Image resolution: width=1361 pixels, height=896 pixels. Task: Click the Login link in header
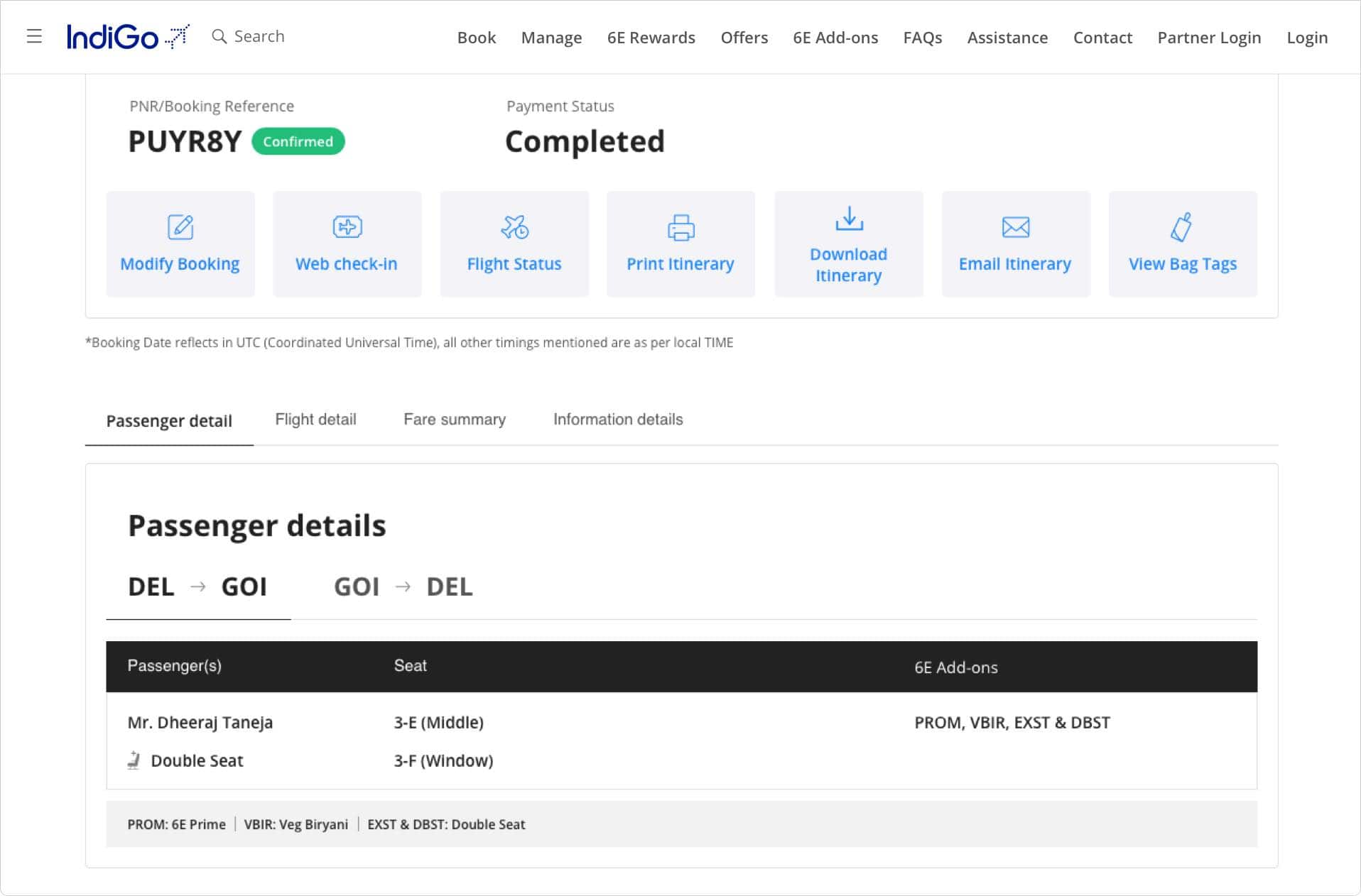coord(1306,38)
